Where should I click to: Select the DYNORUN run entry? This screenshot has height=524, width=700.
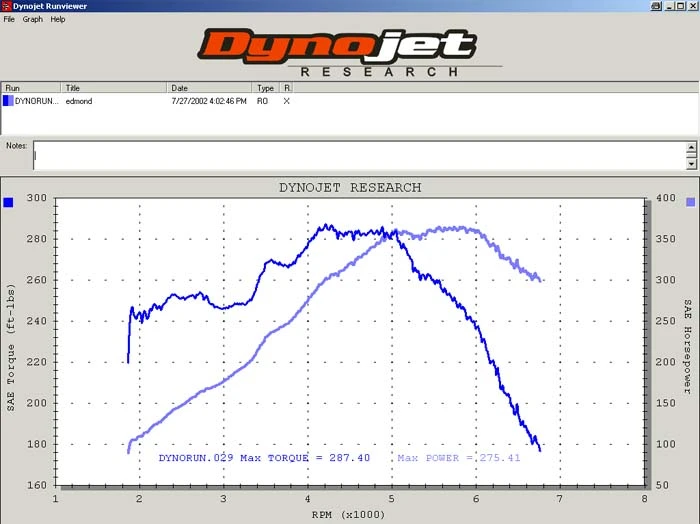click(37, 101)
